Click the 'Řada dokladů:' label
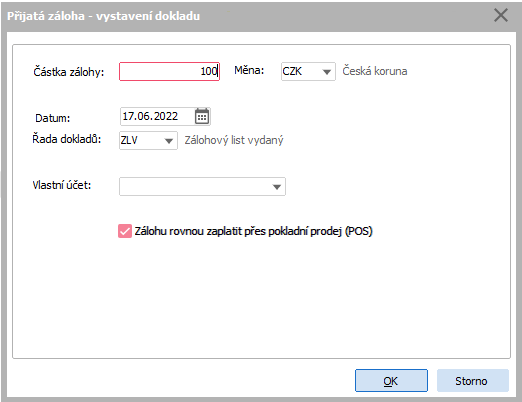Viewport: 522px width, 402px height. [66, 139]
